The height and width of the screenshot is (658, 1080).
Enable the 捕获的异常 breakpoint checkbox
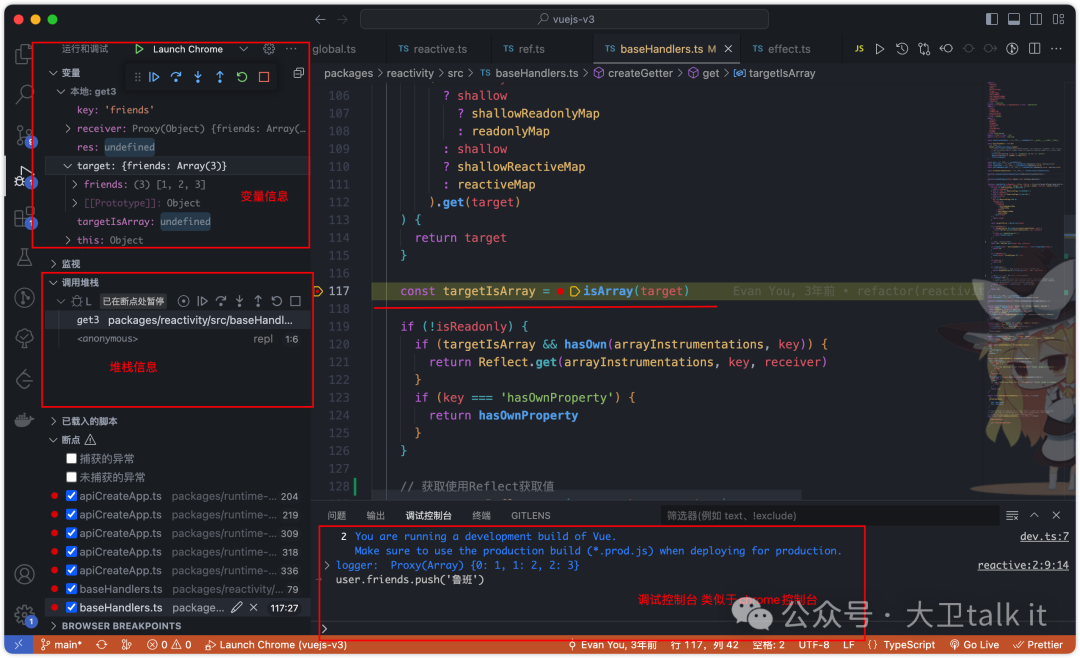coord(71,459)
